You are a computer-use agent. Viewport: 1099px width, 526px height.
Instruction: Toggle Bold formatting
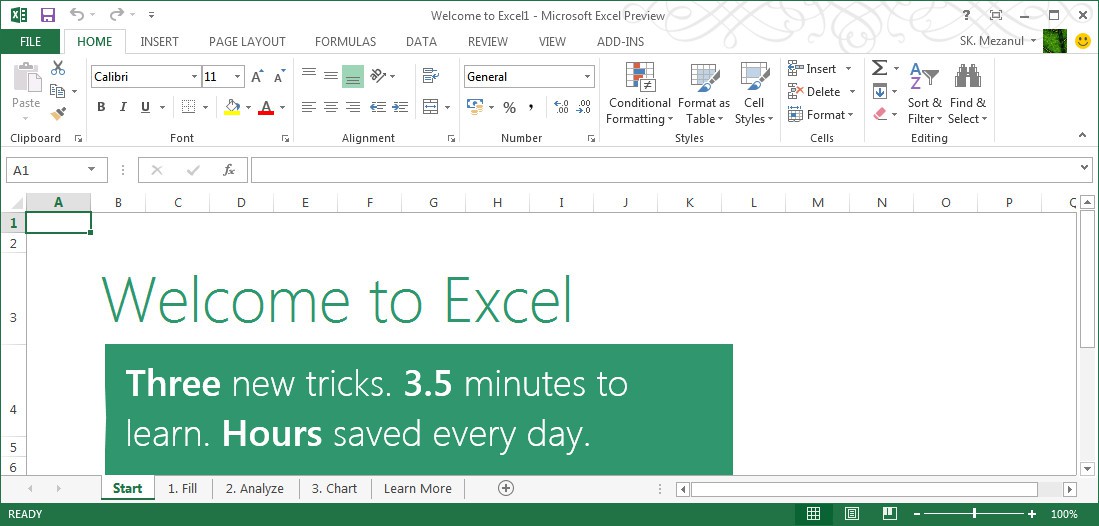click(x=101, y=107)
